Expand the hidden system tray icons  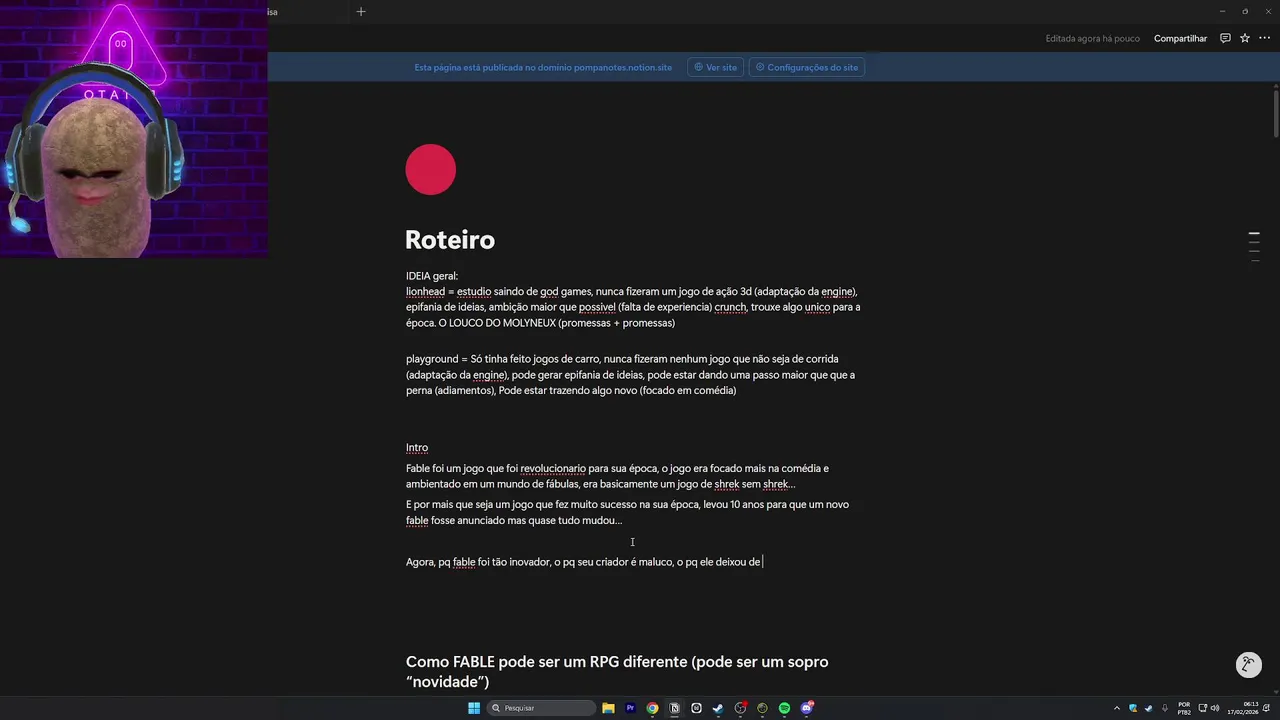(1117, 708)
